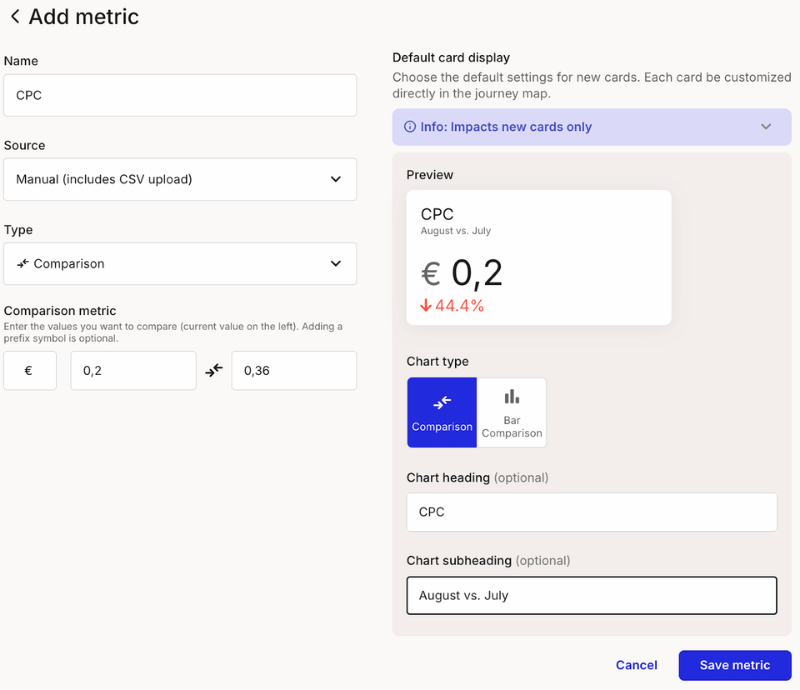Image resolution: width=800 pixels, height=690 pixels.
Task: Click the CPC preview card
Action: 539,257
